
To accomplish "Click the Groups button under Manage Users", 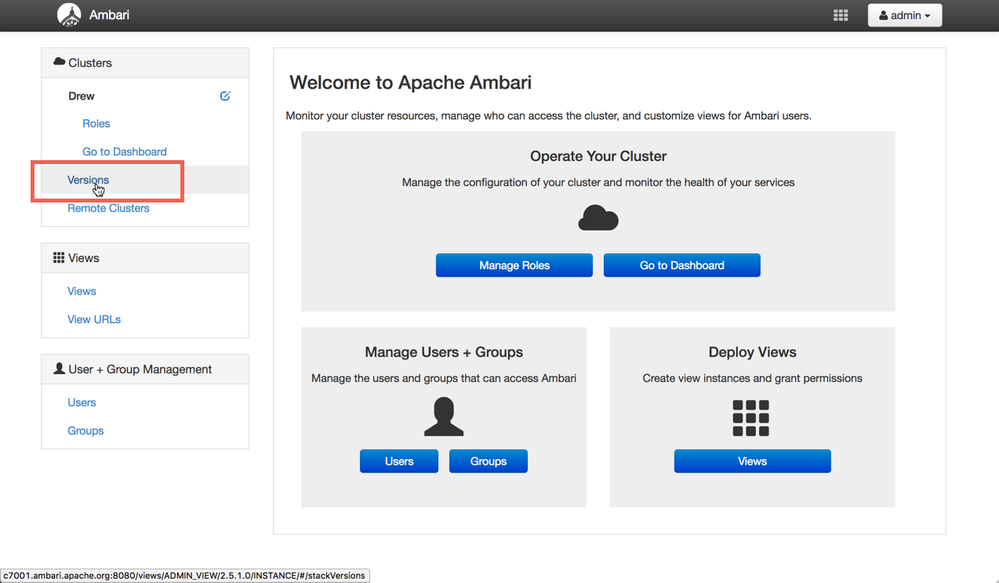I will [488, 461].
